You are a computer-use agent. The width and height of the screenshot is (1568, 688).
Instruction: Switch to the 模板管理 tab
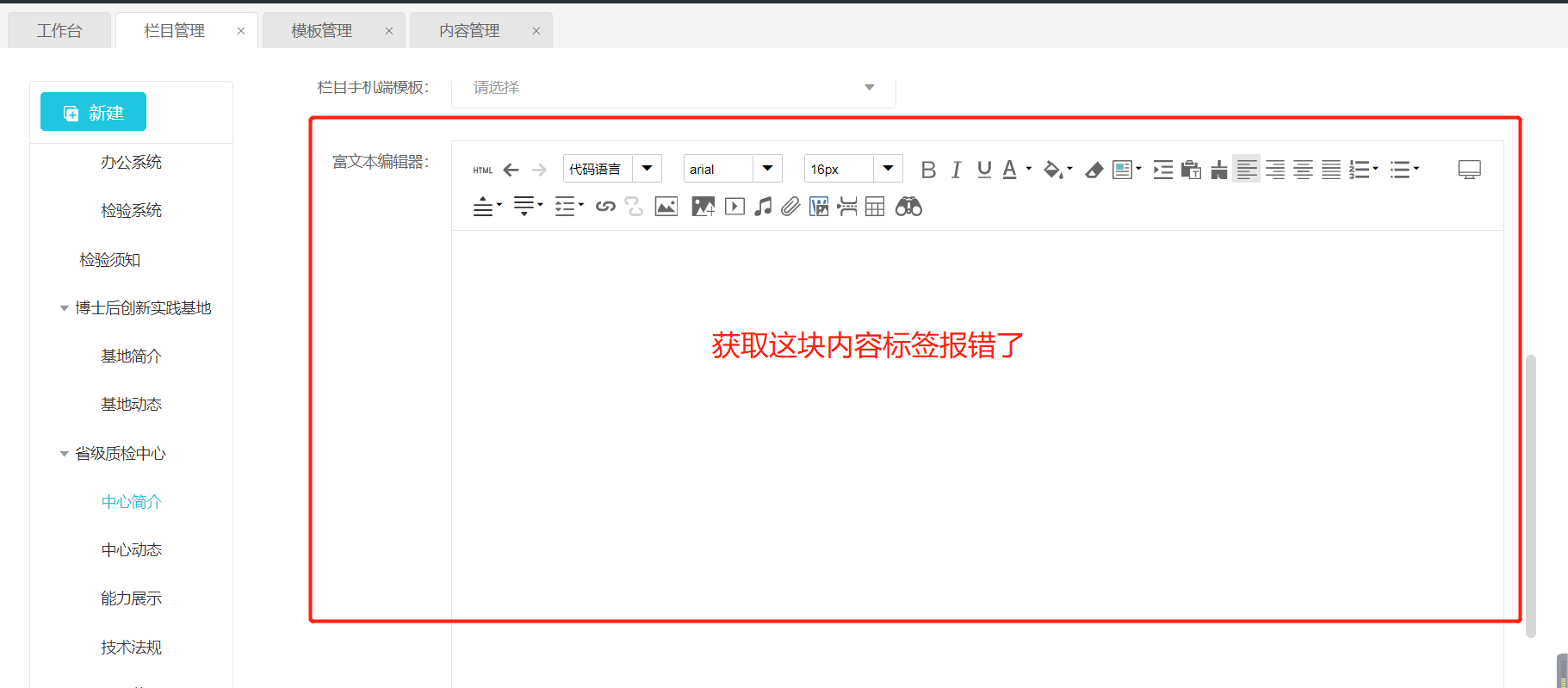point(321,31)
